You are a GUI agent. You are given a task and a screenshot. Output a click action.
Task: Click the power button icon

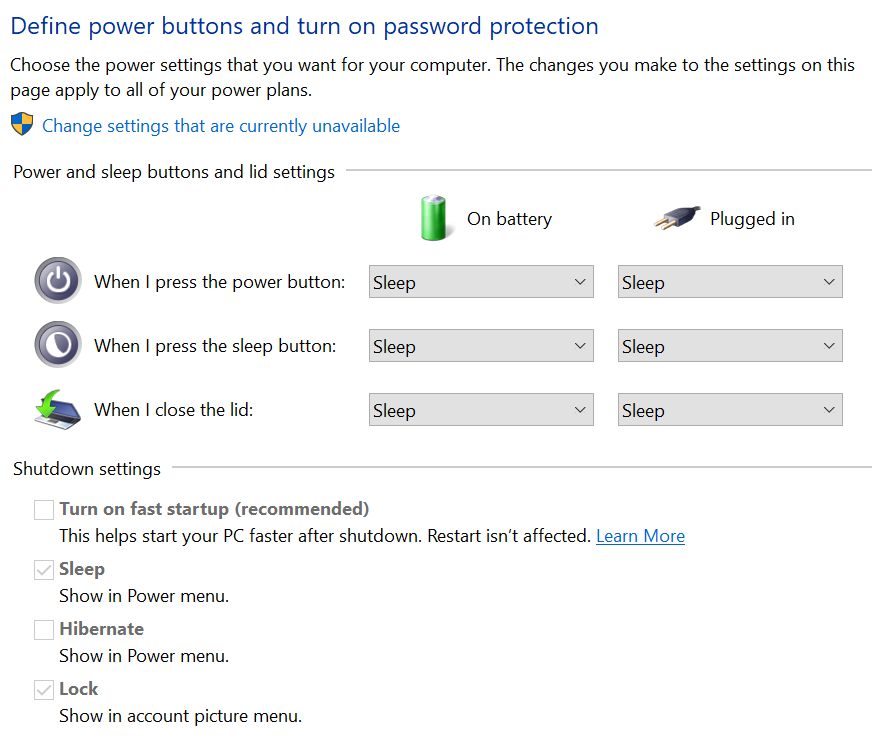[58, 281]
